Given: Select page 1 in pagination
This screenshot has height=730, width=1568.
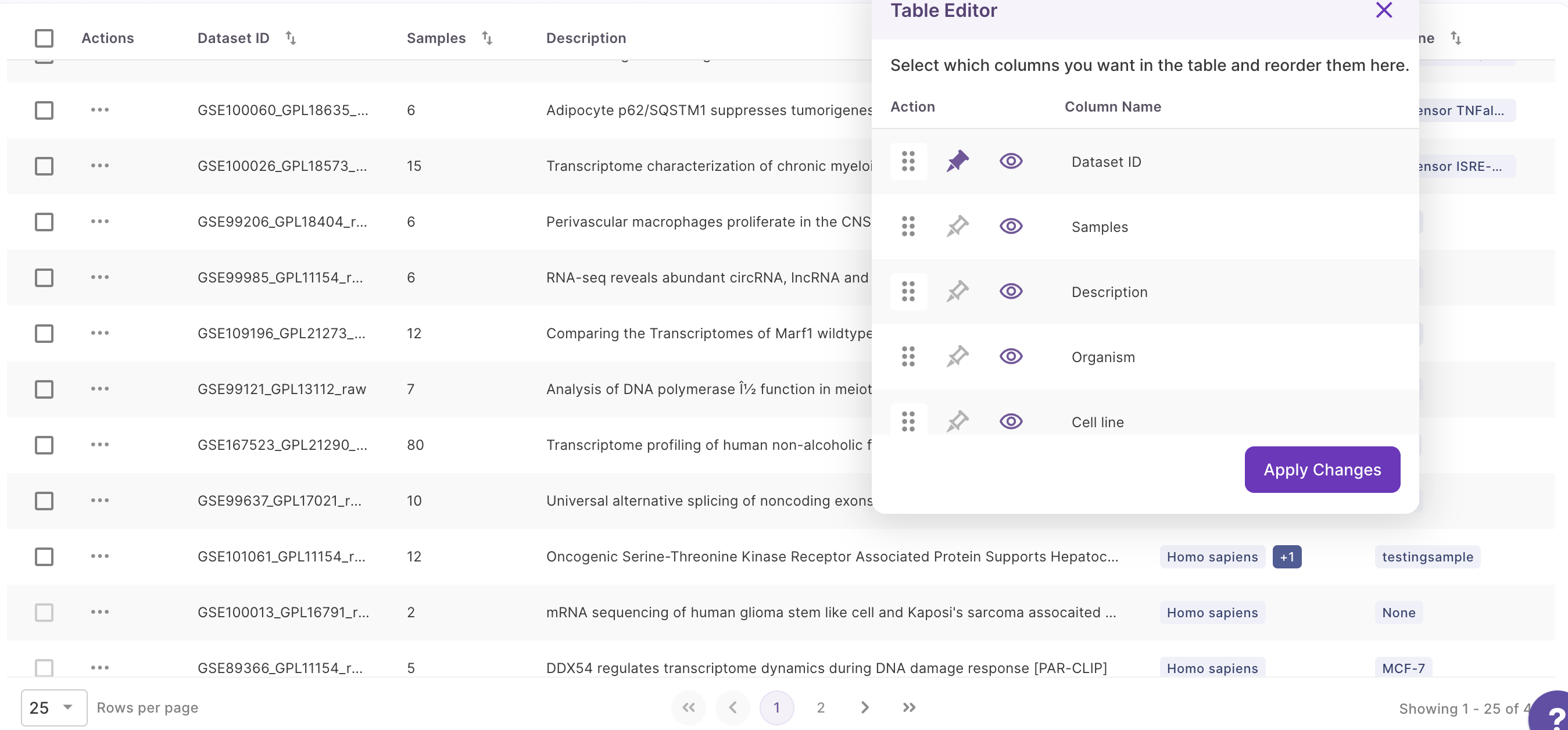Looking at the screenshot, I should (776, 707).
